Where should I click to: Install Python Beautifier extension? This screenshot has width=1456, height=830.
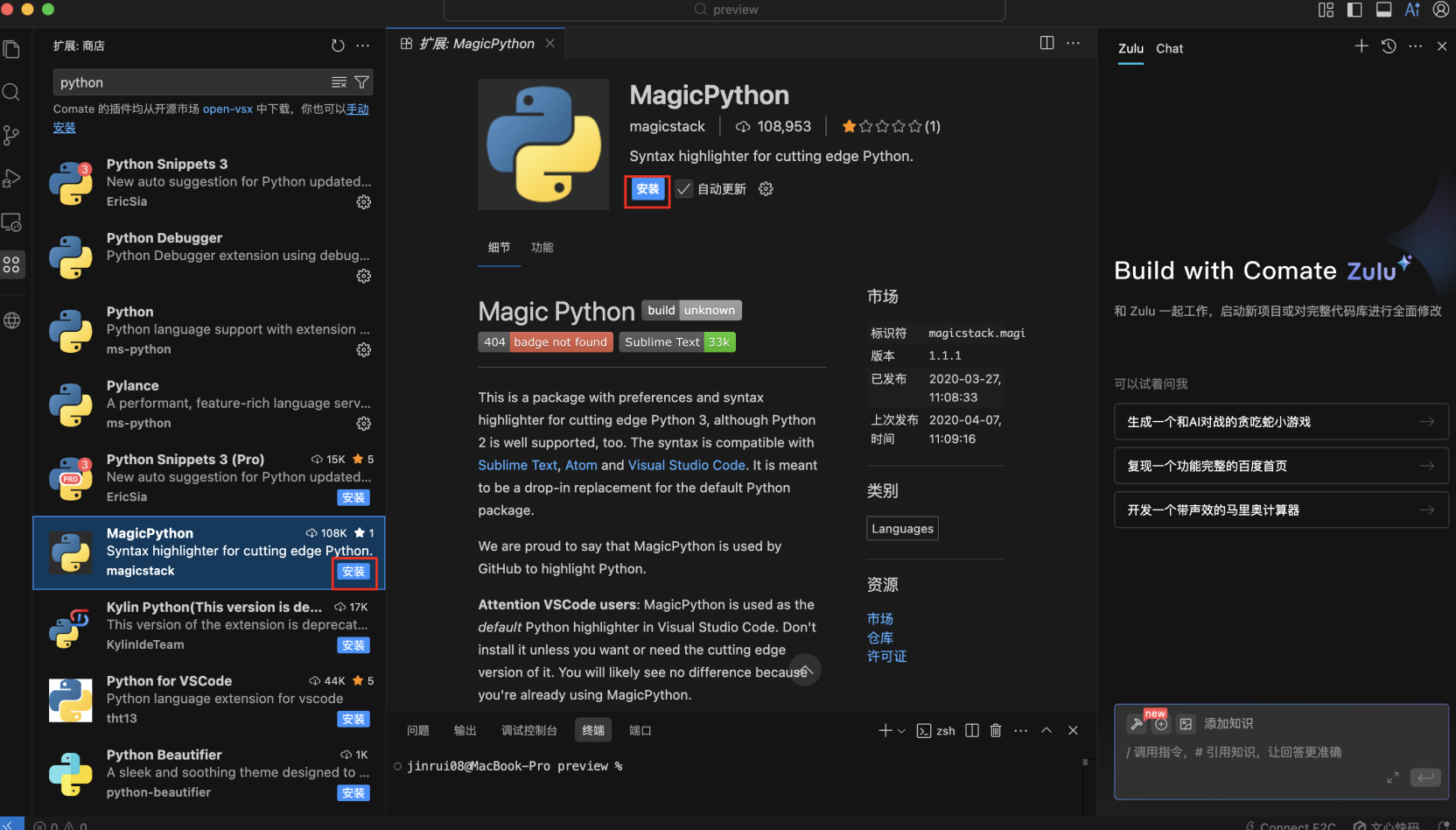pos(353,793)
